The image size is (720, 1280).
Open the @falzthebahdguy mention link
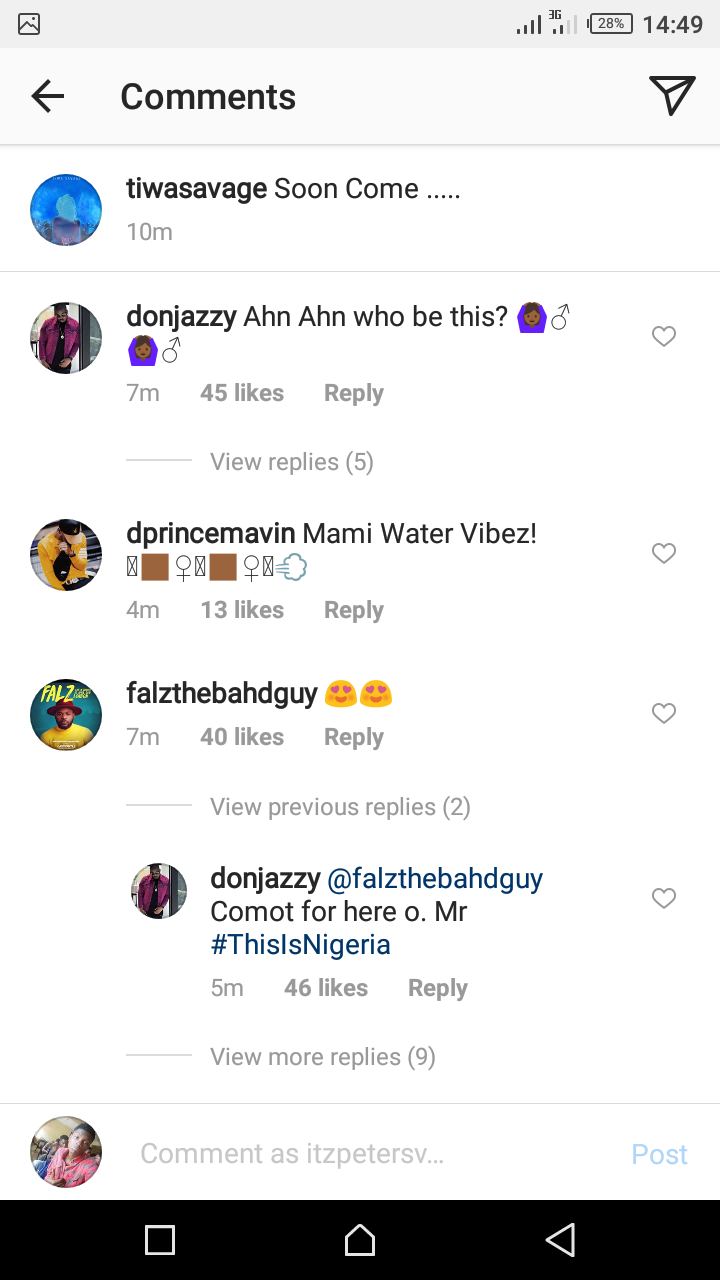tap(435, 879)
